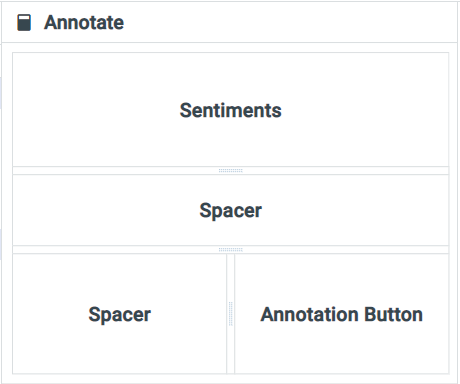Click empty area beneath Sentiments label
Viewport: 460px width, 384px height.
pos(231,143)
